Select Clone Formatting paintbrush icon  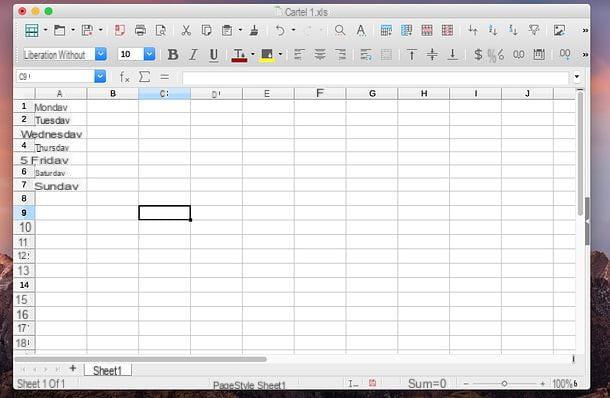(x=254, y=30)
